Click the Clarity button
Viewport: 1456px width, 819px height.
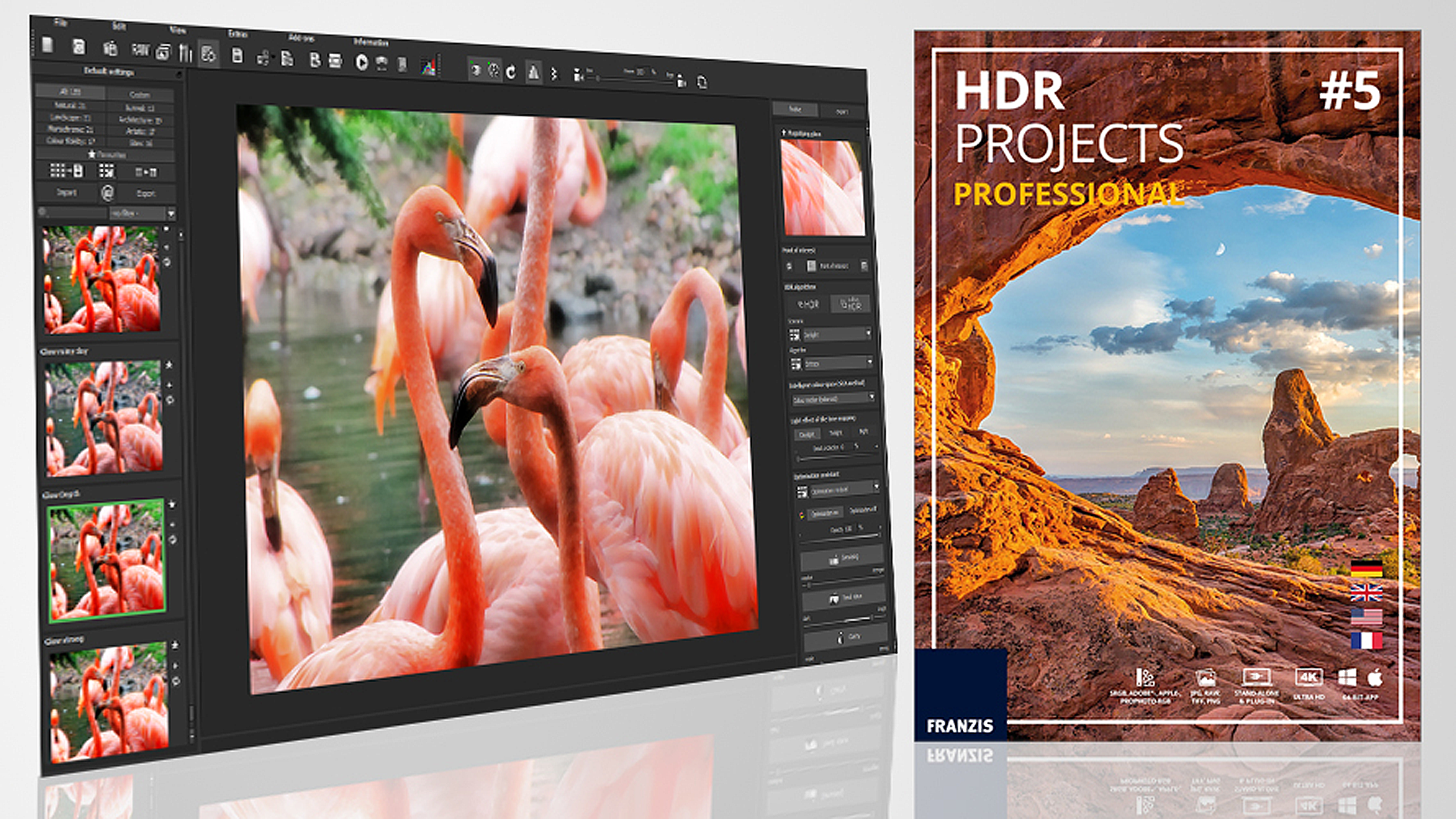tap(848, 638)
